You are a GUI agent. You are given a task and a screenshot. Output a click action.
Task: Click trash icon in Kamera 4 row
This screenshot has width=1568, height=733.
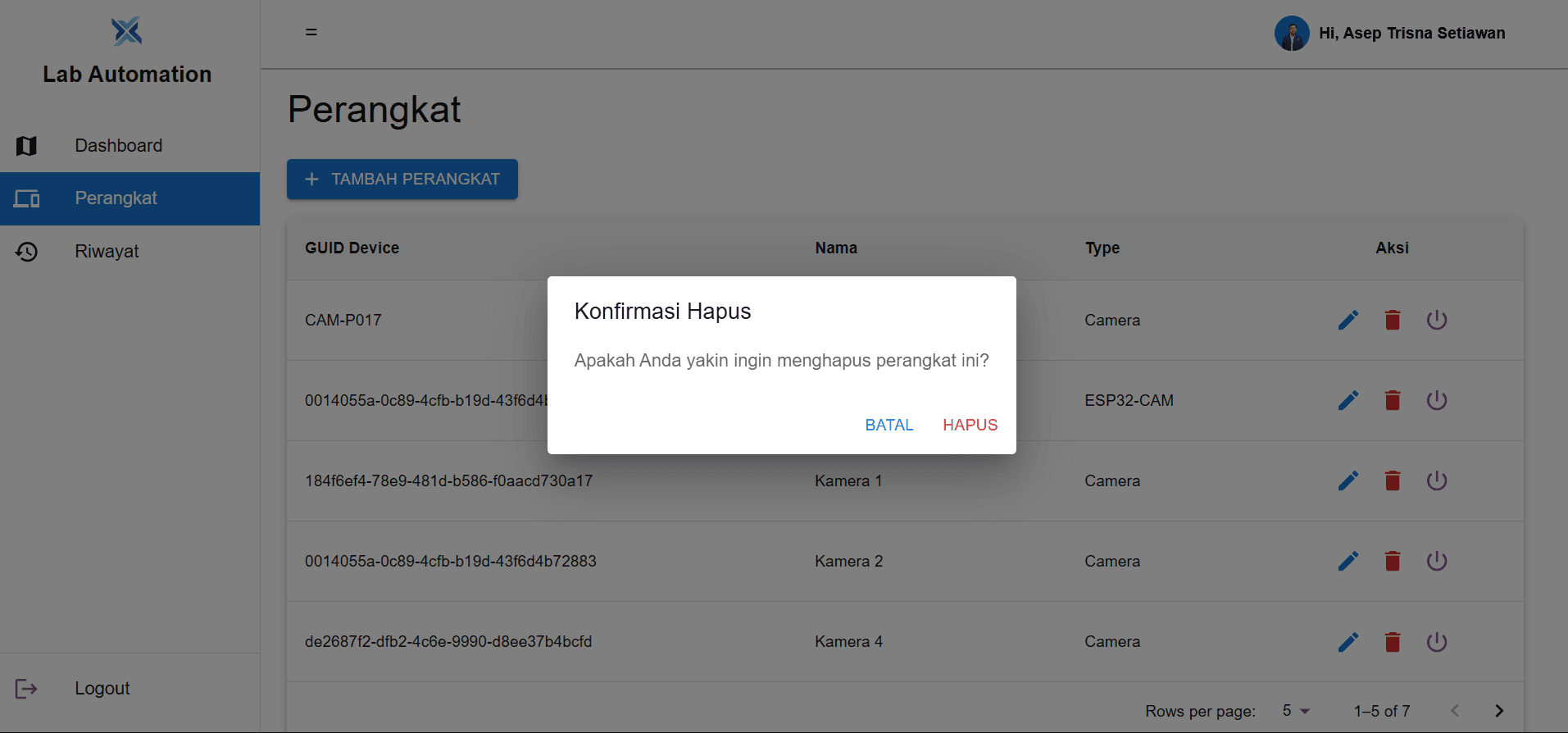coord(1393,641)
